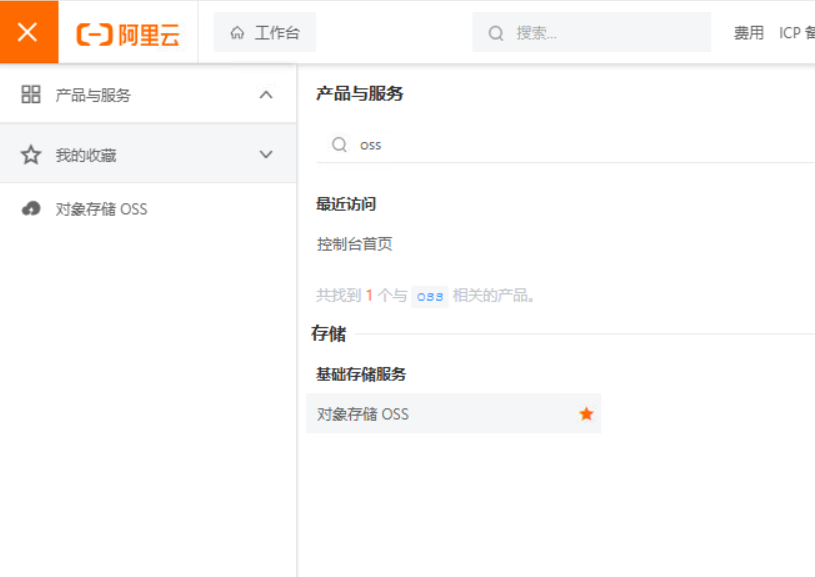The height and width of the screenshot is (577, 815).
Task: Open the ICP 备案 menu item
Action: click(x=796, y=33)
